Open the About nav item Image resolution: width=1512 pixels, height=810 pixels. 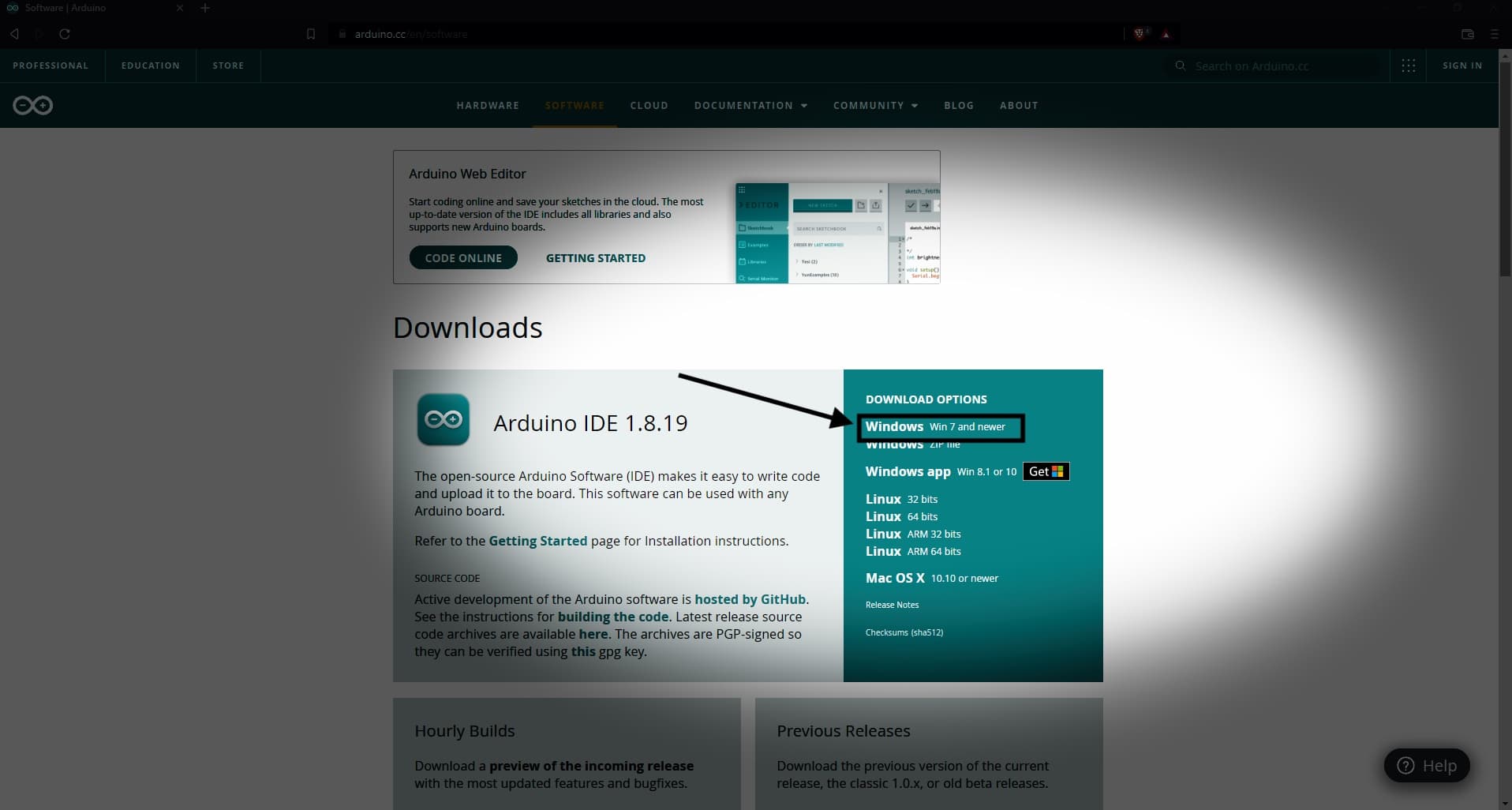point(1019,105)
